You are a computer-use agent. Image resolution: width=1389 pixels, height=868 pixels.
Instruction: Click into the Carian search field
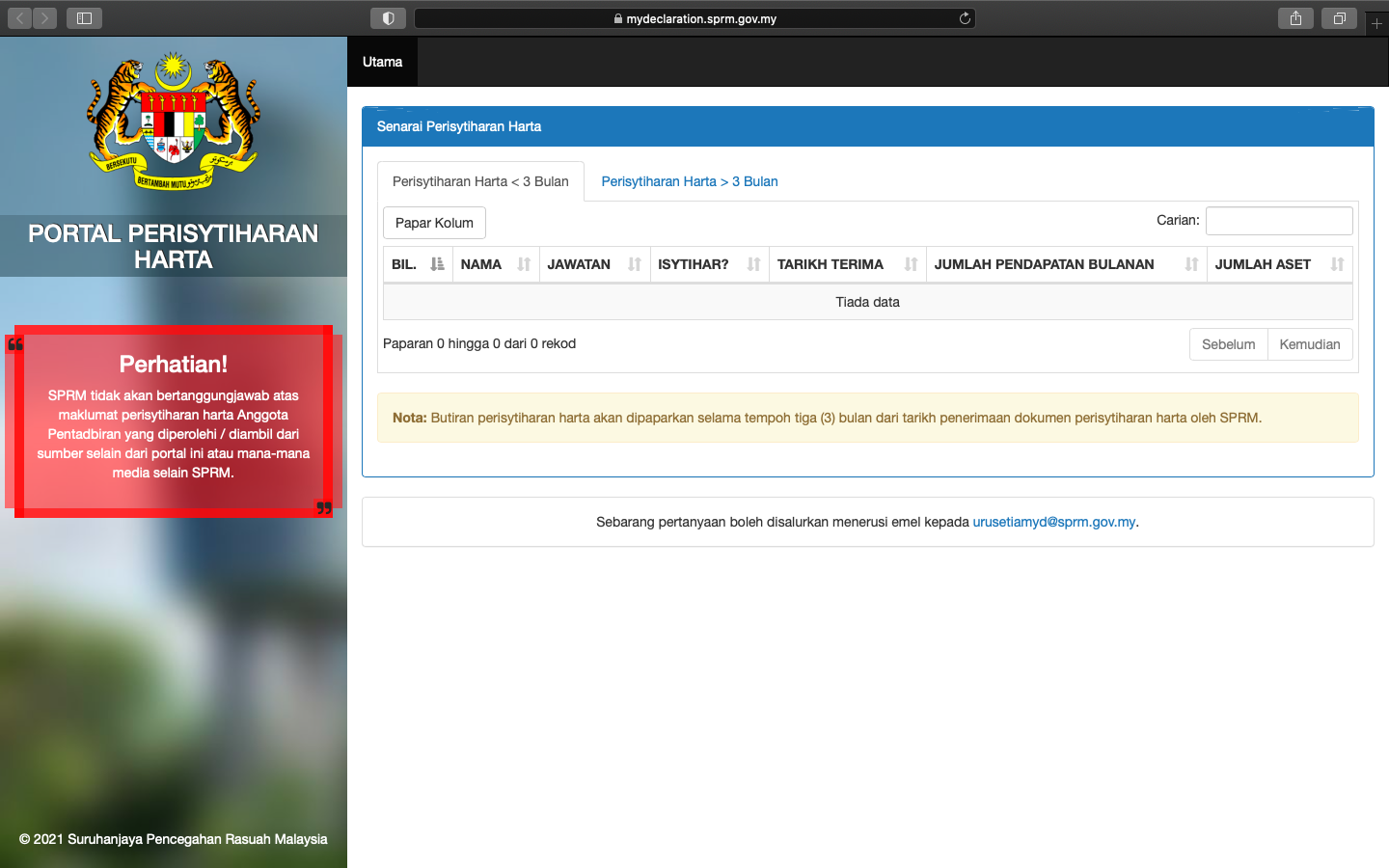tap(1279, 221)
